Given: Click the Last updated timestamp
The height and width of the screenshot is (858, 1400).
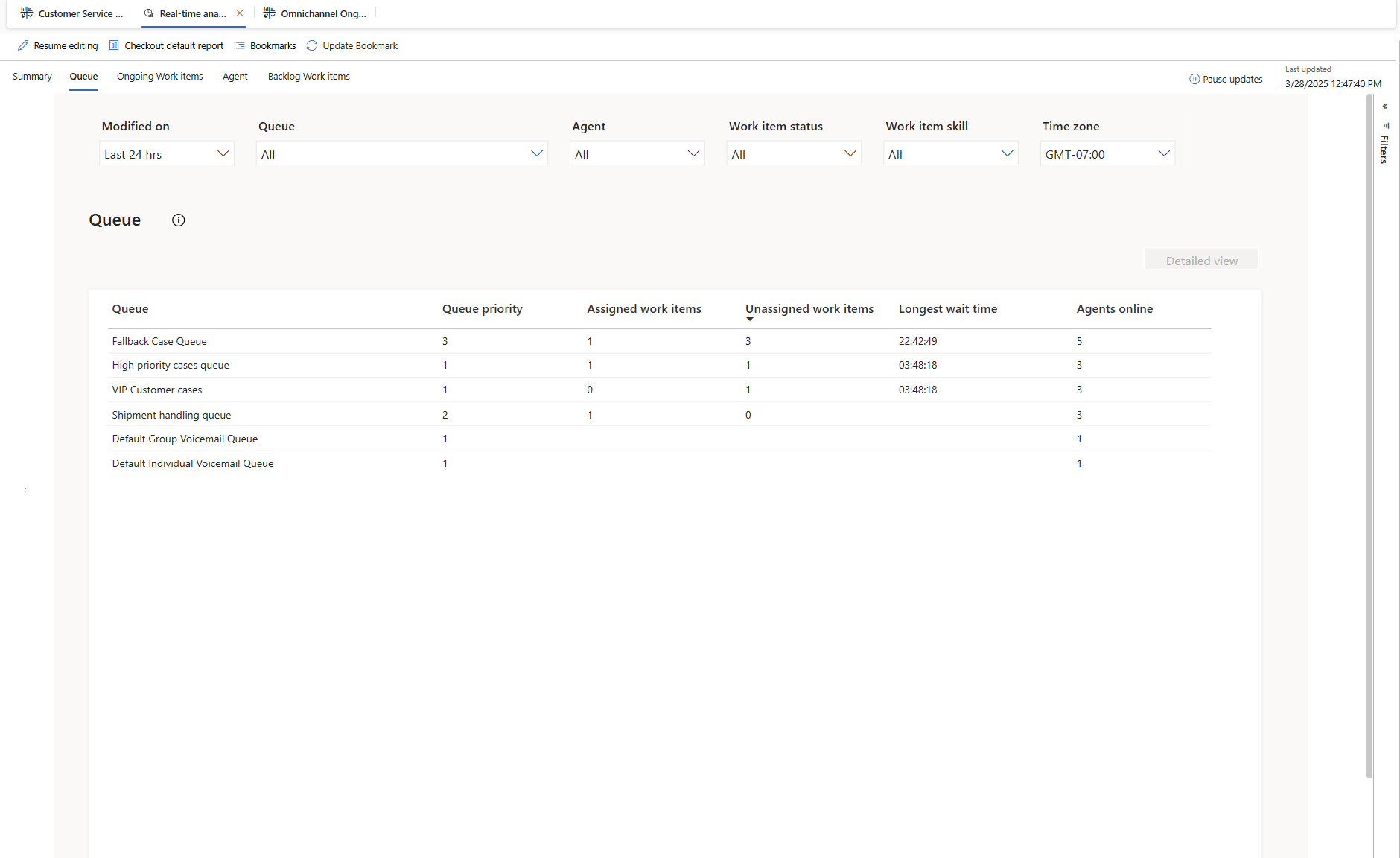Looking at the screenshot, I should (x=1333, y=83).
